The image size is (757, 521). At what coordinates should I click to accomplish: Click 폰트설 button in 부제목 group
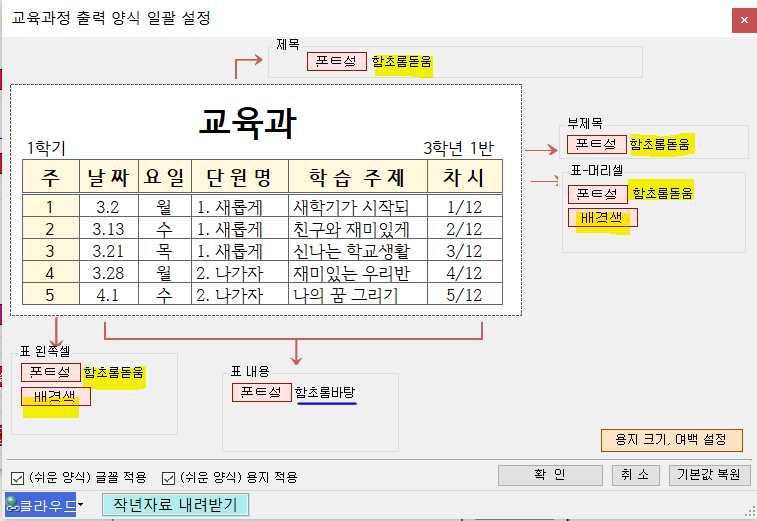click(597, 144)
